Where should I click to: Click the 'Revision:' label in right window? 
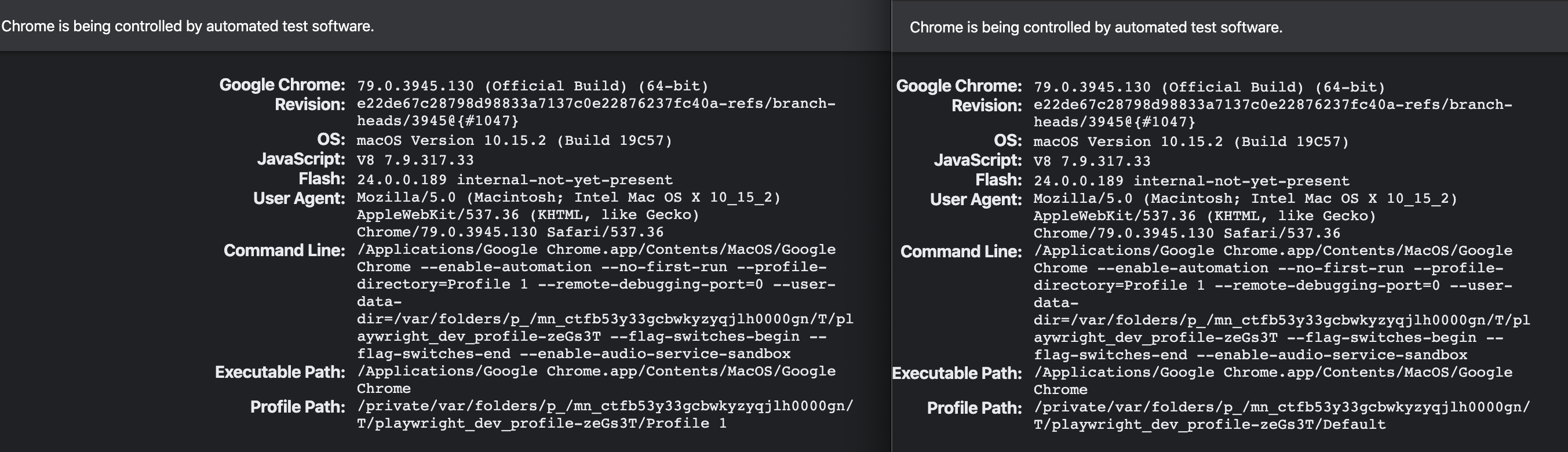987,106
